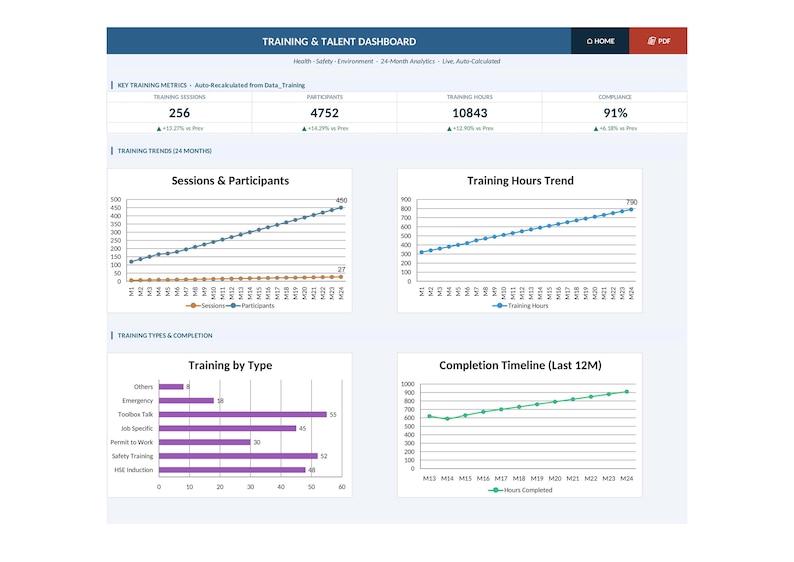Click the Toolbox Talk category label

tap(135, 415)
